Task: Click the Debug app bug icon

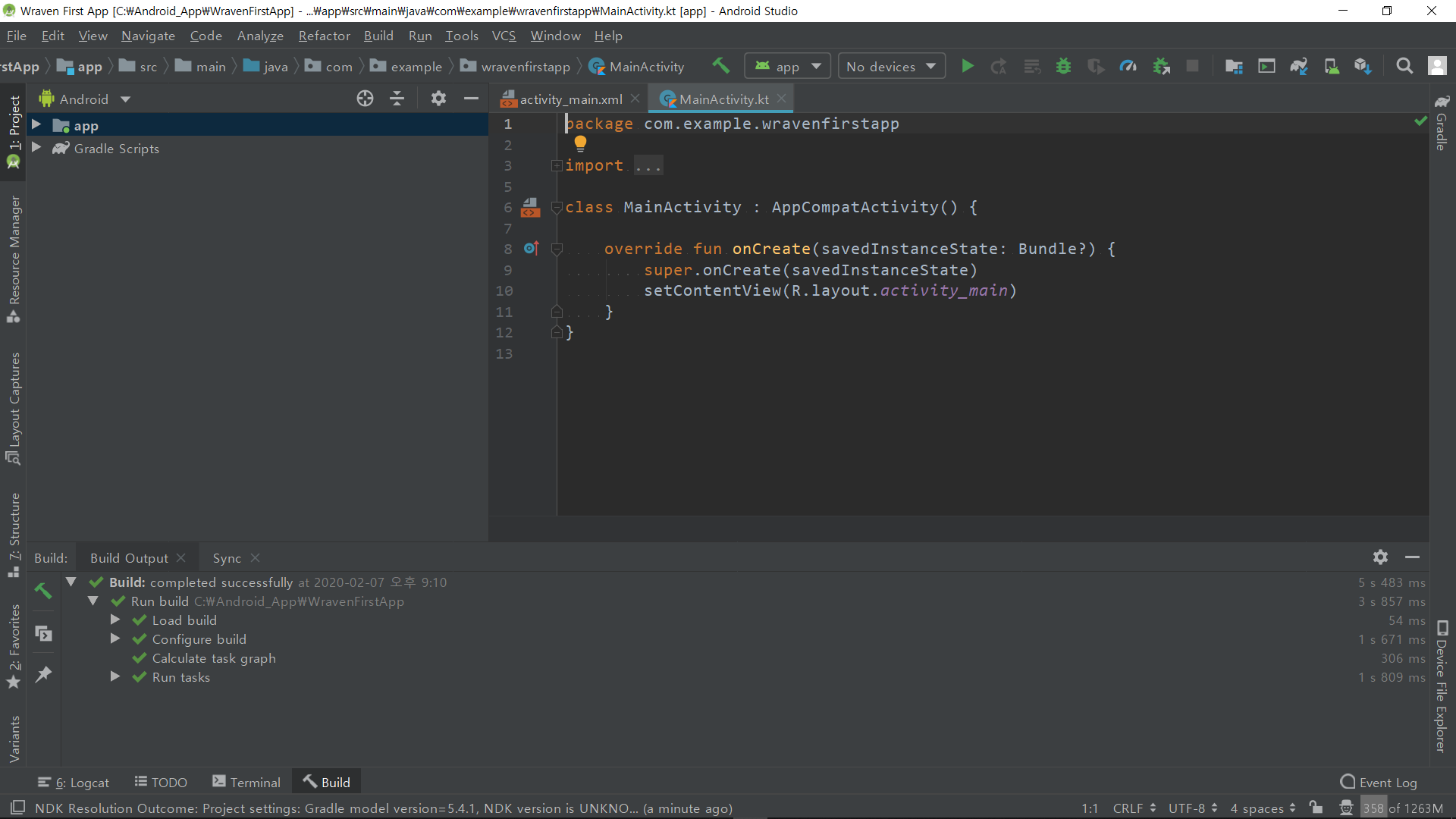Action: (1063, 67)
